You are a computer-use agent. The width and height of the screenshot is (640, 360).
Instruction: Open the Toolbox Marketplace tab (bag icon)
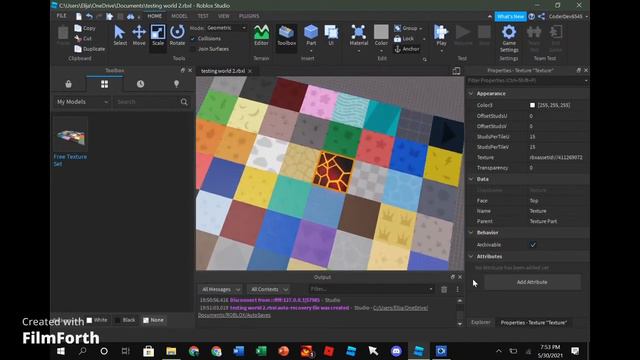pyautogui.click(x=69, y=84)
